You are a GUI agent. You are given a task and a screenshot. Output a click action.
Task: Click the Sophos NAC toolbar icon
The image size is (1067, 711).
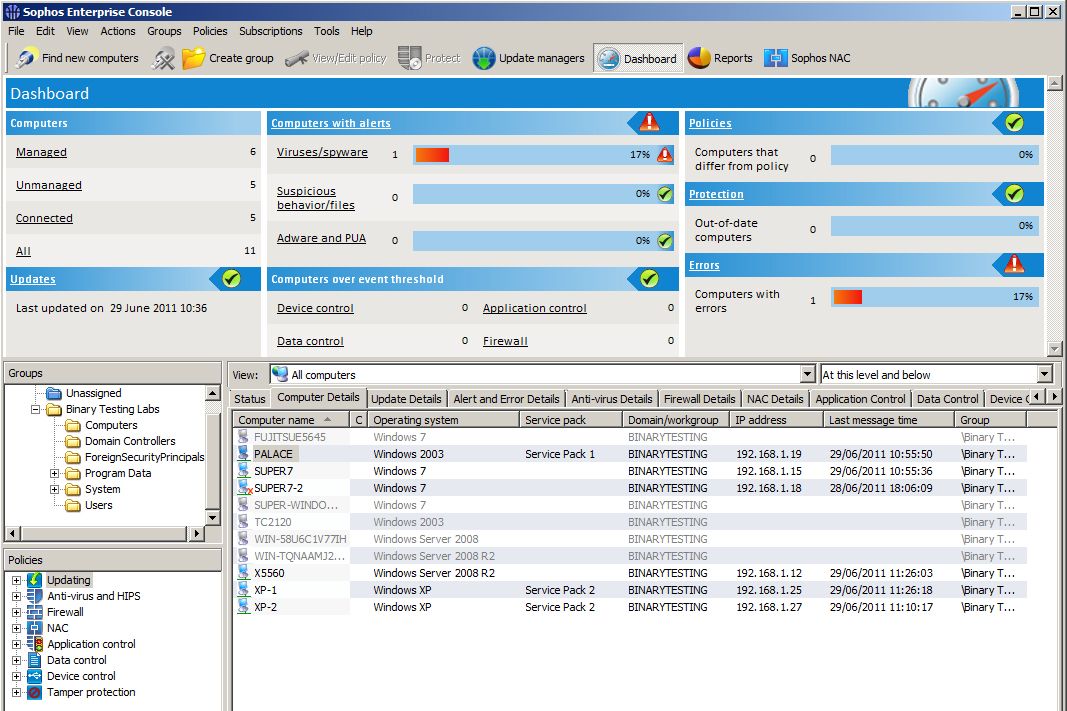click(x=775, y=59)
